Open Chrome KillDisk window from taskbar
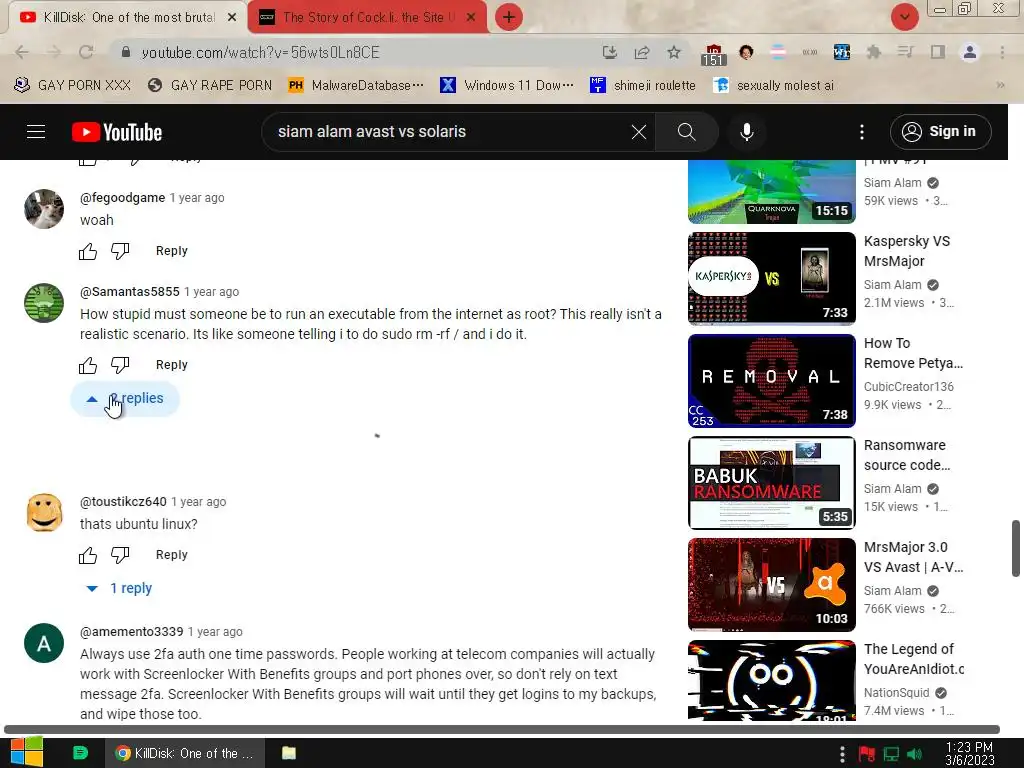The width and height of the screenshot is (1024, 768). point(184,754)
